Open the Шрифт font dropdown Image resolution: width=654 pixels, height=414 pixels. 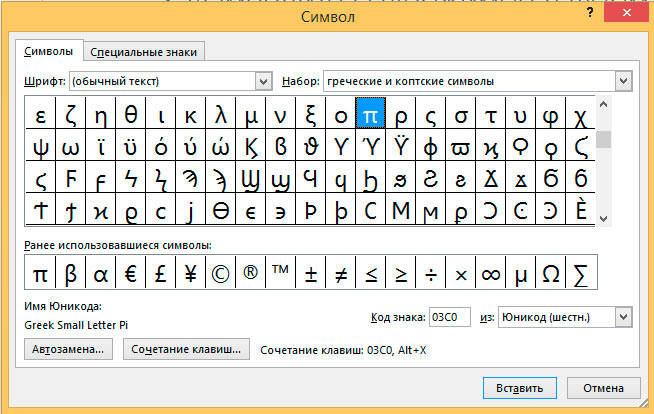pos(264,81)
